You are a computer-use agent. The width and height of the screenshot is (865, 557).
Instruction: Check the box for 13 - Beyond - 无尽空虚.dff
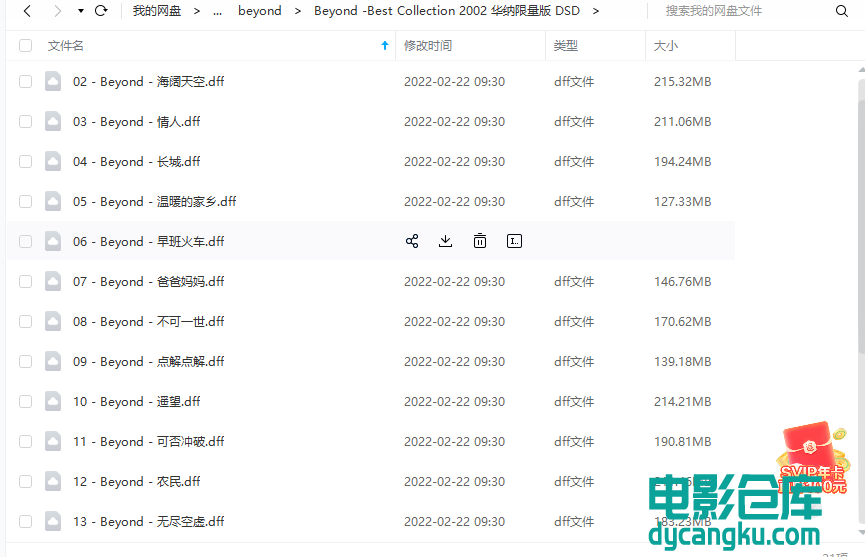(x=25, y=521)
